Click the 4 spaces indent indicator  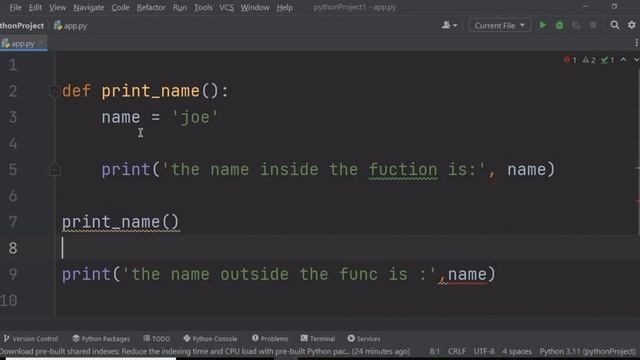click(x=517, y=351)
